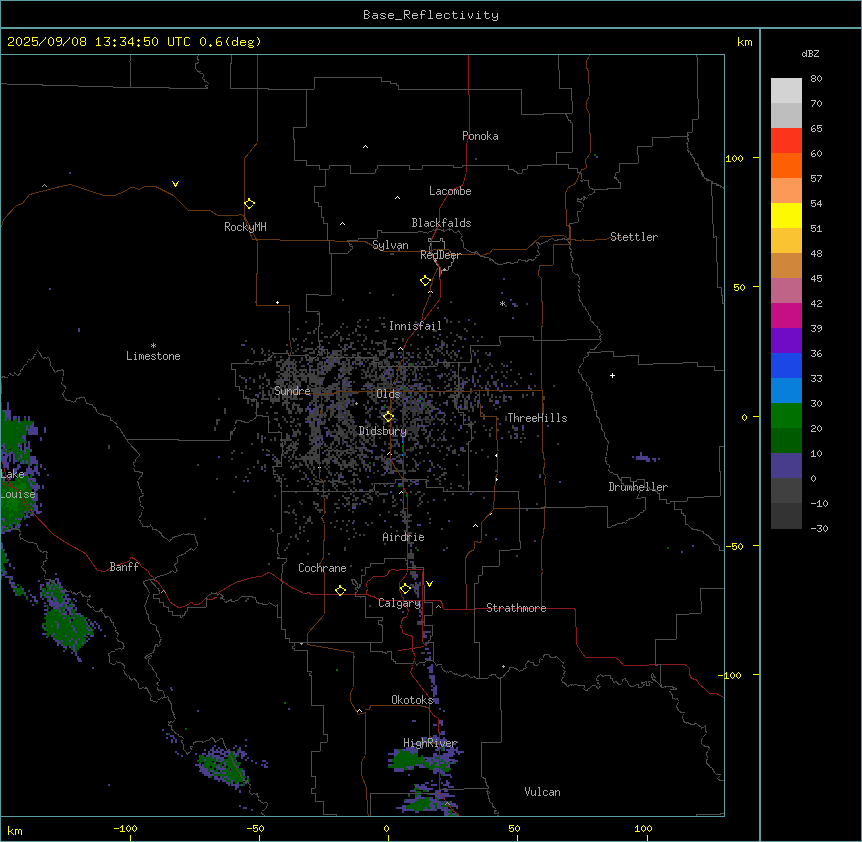Pick the magenta 42 dBZ legend swatch
The image size is (862, 842).
point(786,315)
